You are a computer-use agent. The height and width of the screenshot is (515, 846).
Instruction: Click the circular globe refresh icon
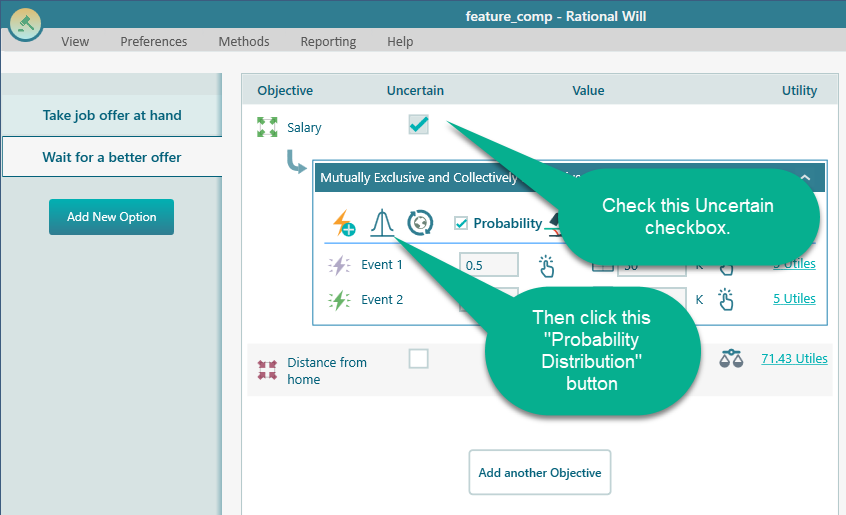coord(420,223)
